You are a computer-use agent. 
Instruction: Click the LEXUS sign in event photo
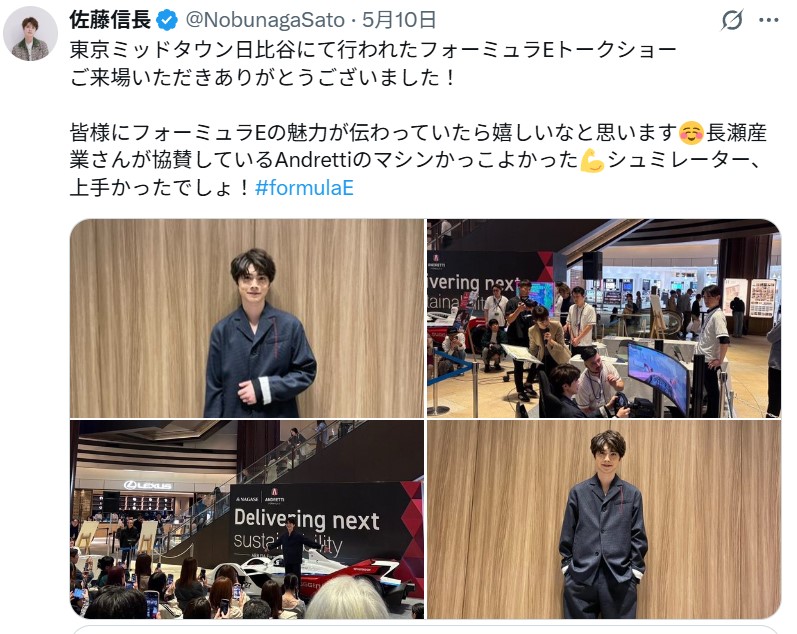(x=147, y=486)
